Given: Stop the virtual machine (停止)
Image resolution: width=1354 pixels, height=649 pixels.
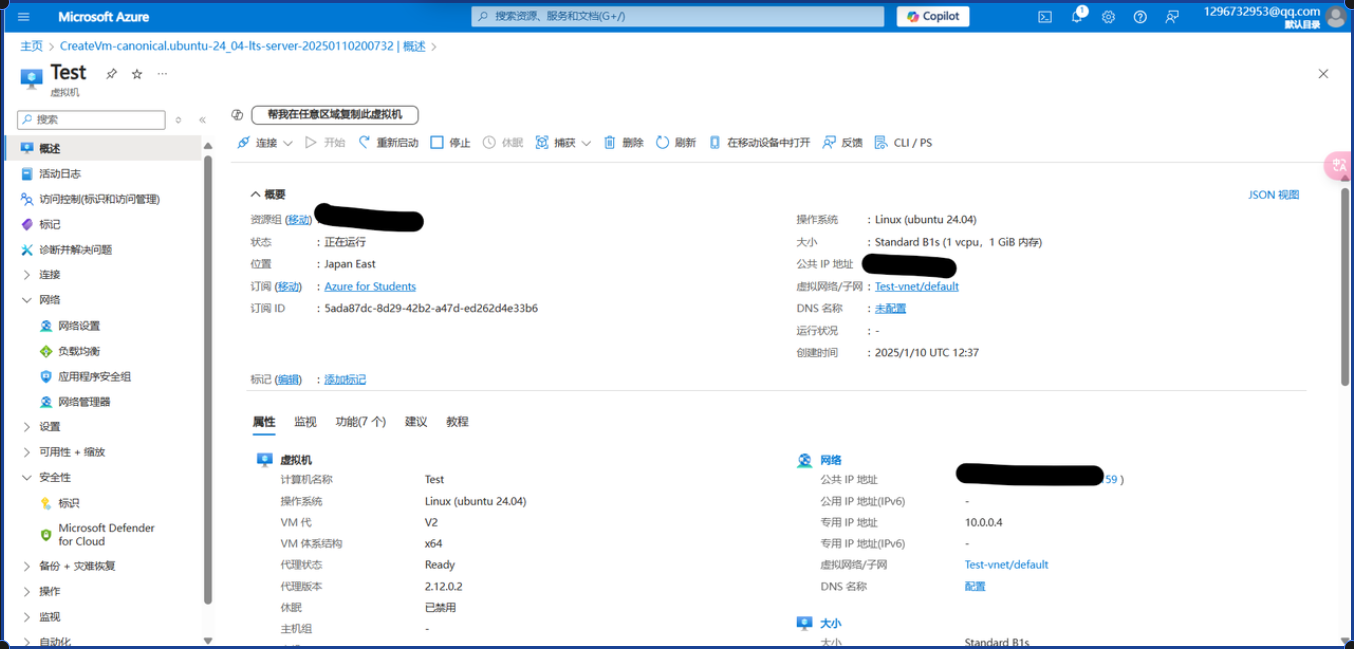Looking at the screenshot, I should [450, 143].
